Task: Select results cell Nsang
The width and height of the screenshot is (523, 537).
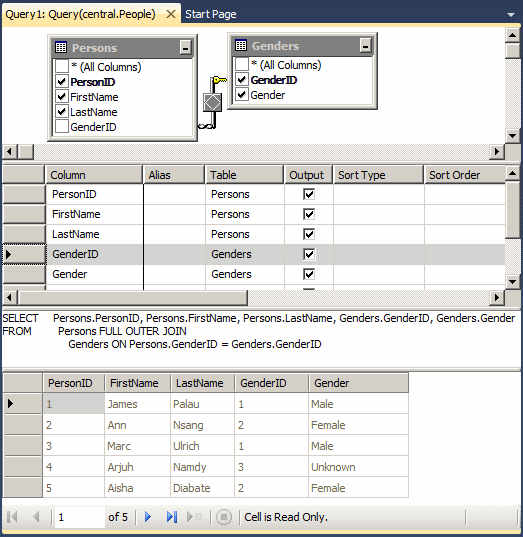Action: [202, 425]
